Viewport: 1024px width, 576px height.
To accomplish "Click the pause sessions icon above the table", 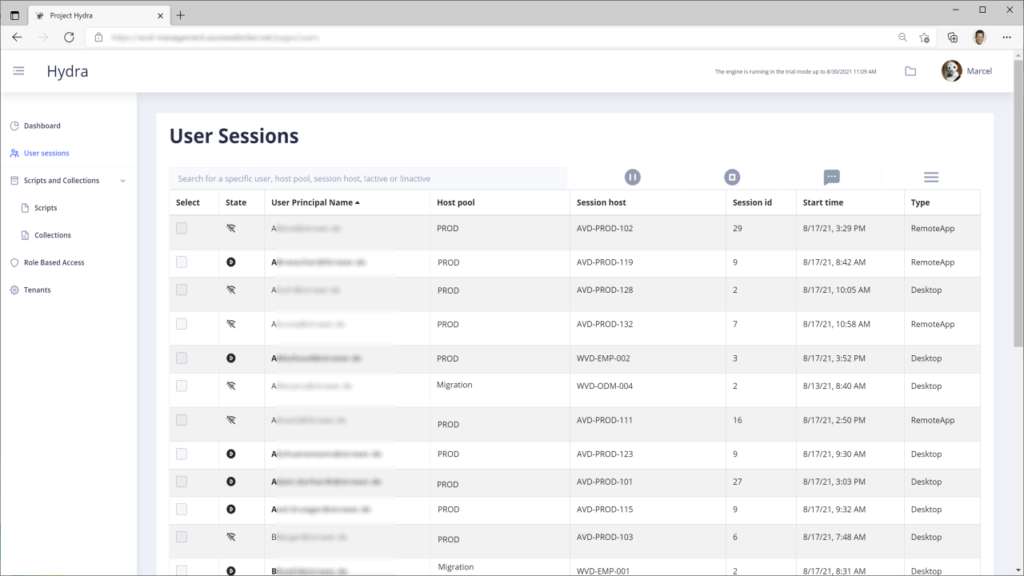I will [632, 177].
